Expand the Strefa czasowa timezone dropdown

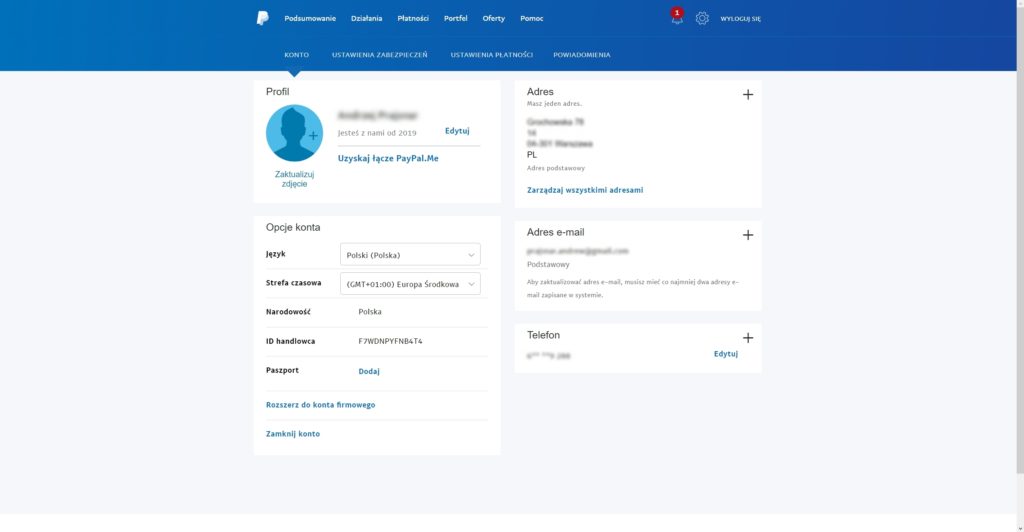coord(410,284)
